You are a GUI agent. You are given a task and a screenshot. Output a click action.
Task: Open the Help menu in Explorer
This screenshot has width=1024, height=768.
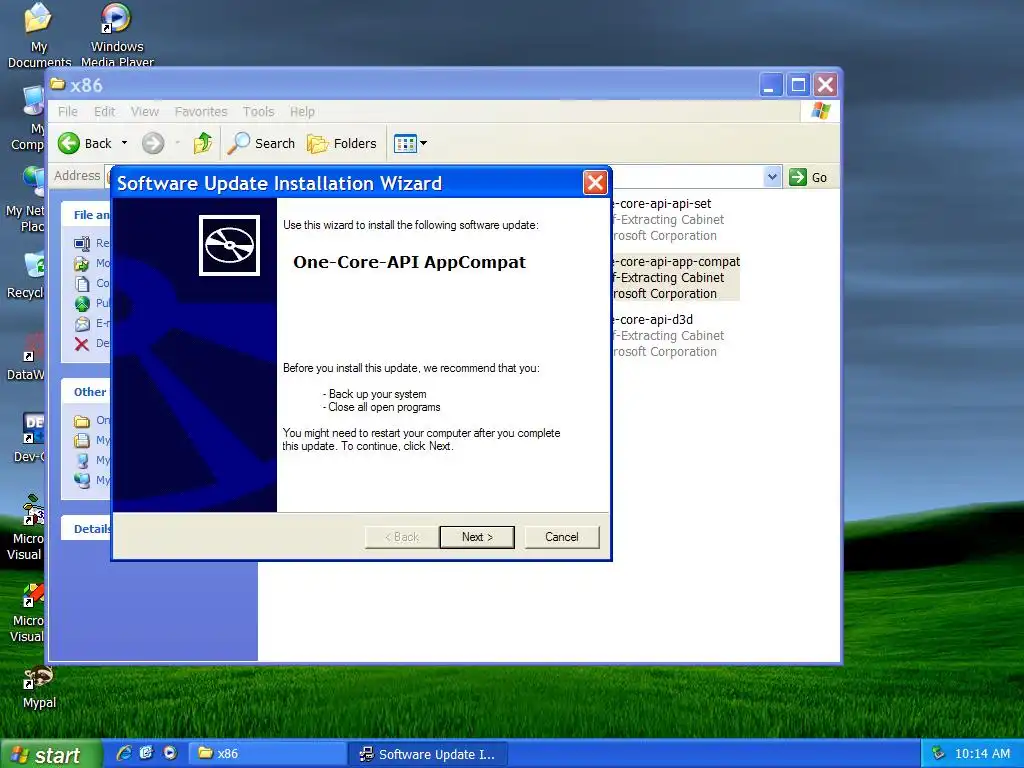pyautogui.click(x=302, y=112)
